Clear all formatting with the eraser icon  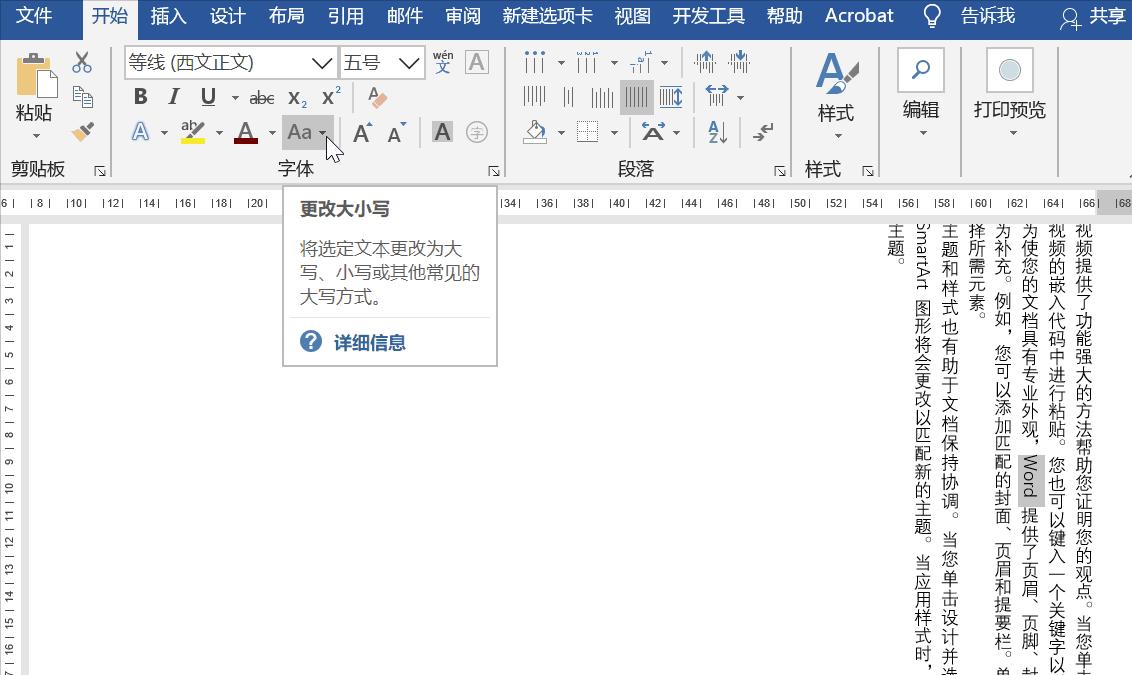coord(377,96)
